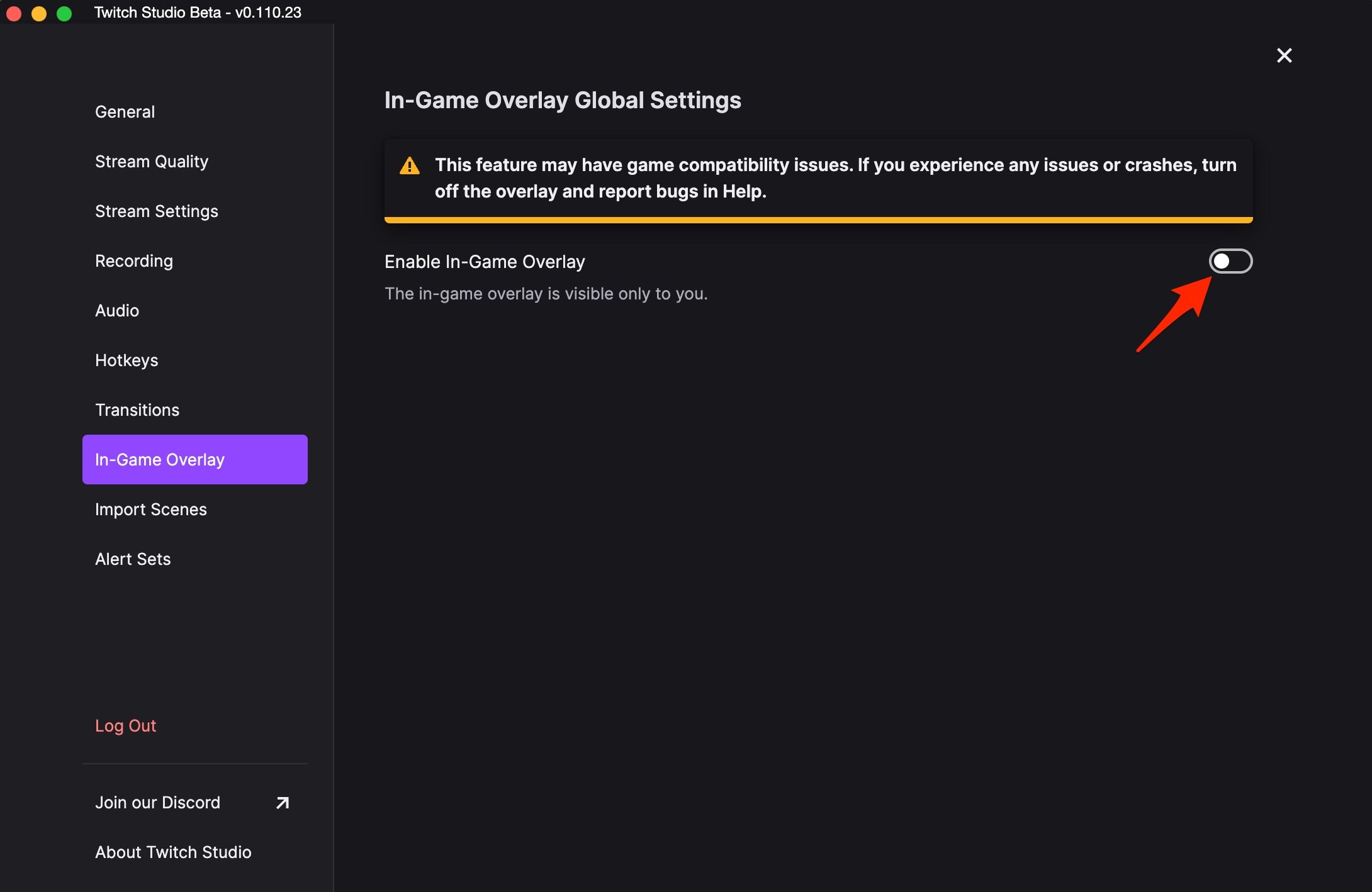Viewport: 1372px width, 892px height.
Task: Click Log Out button
Action: (125, 725)
